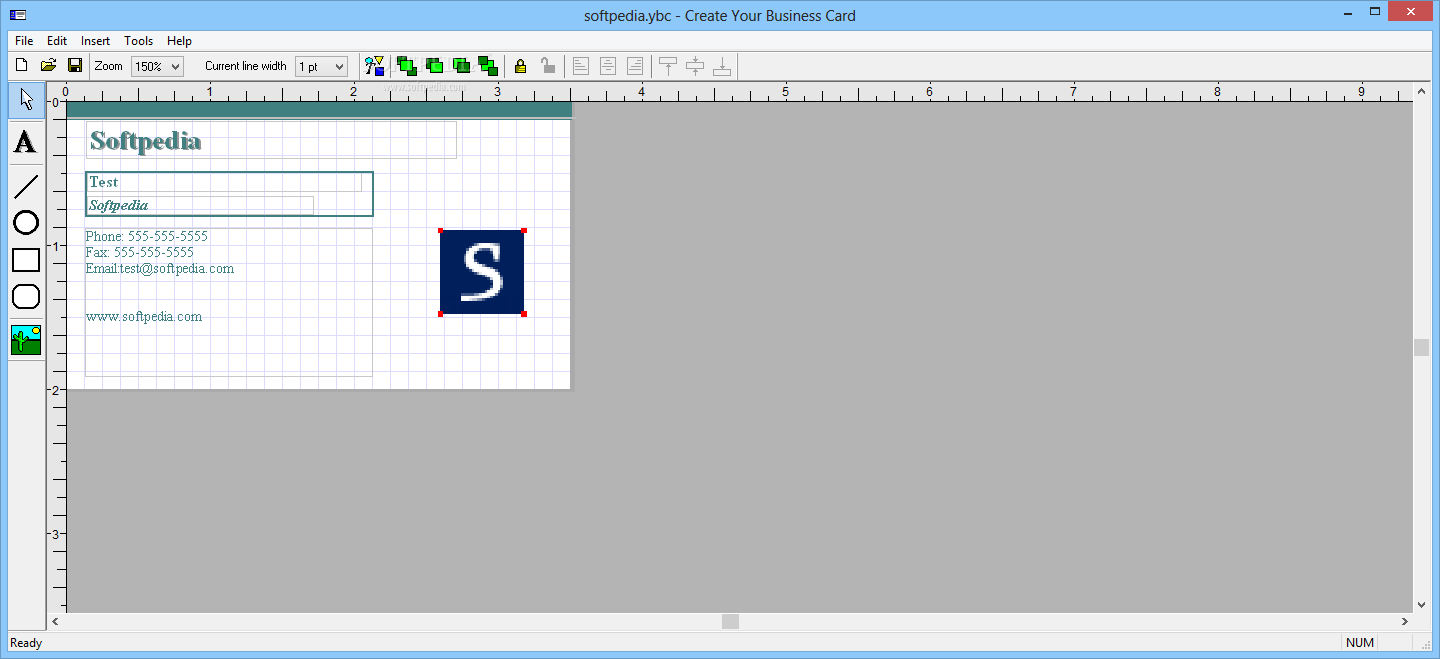Screen dimensions: 1440x659
Task: Open the line width 1 pt dropdown
Action: [321, 66]
